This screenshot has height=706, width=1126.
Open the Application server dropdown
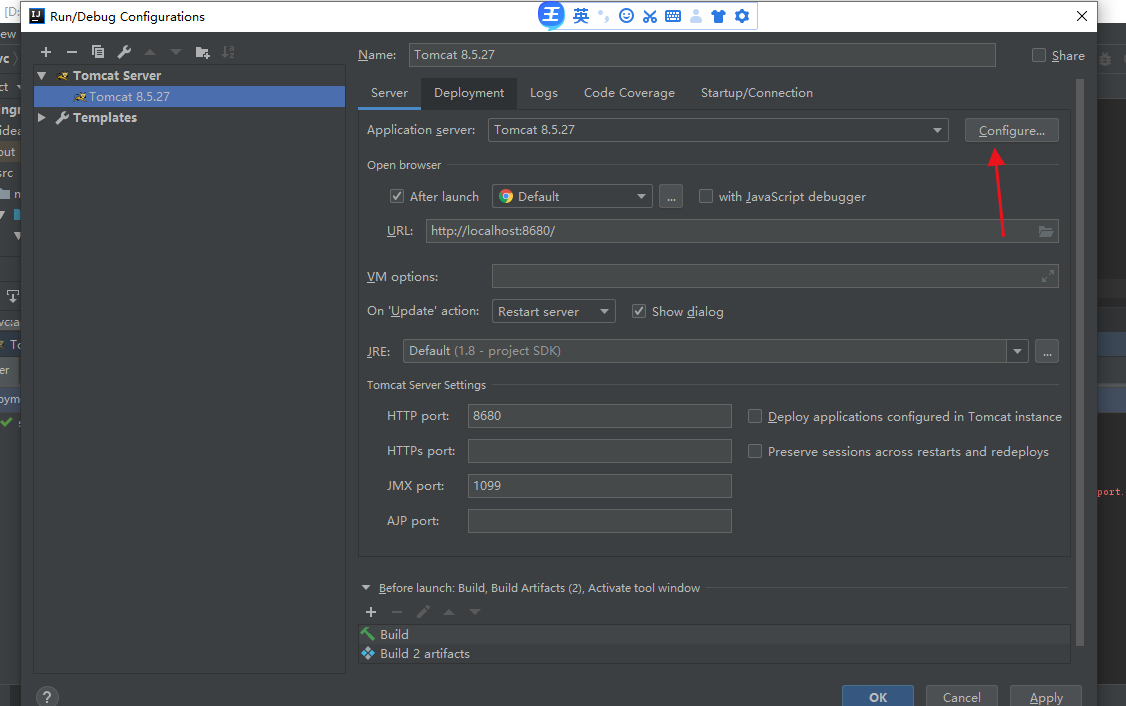[718, 130]
